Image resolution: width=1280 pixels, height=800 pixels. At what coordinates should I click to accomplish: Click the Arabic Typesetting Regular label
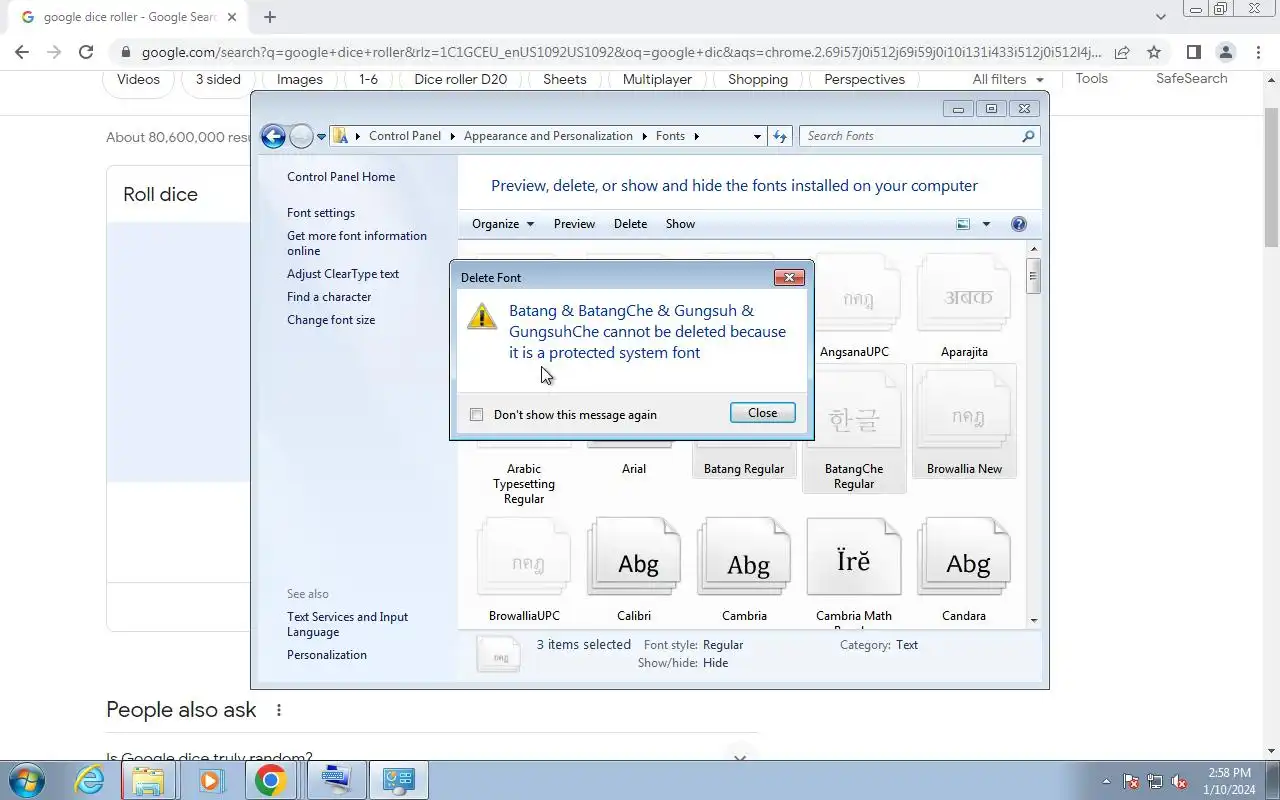[x=524, y=484]
